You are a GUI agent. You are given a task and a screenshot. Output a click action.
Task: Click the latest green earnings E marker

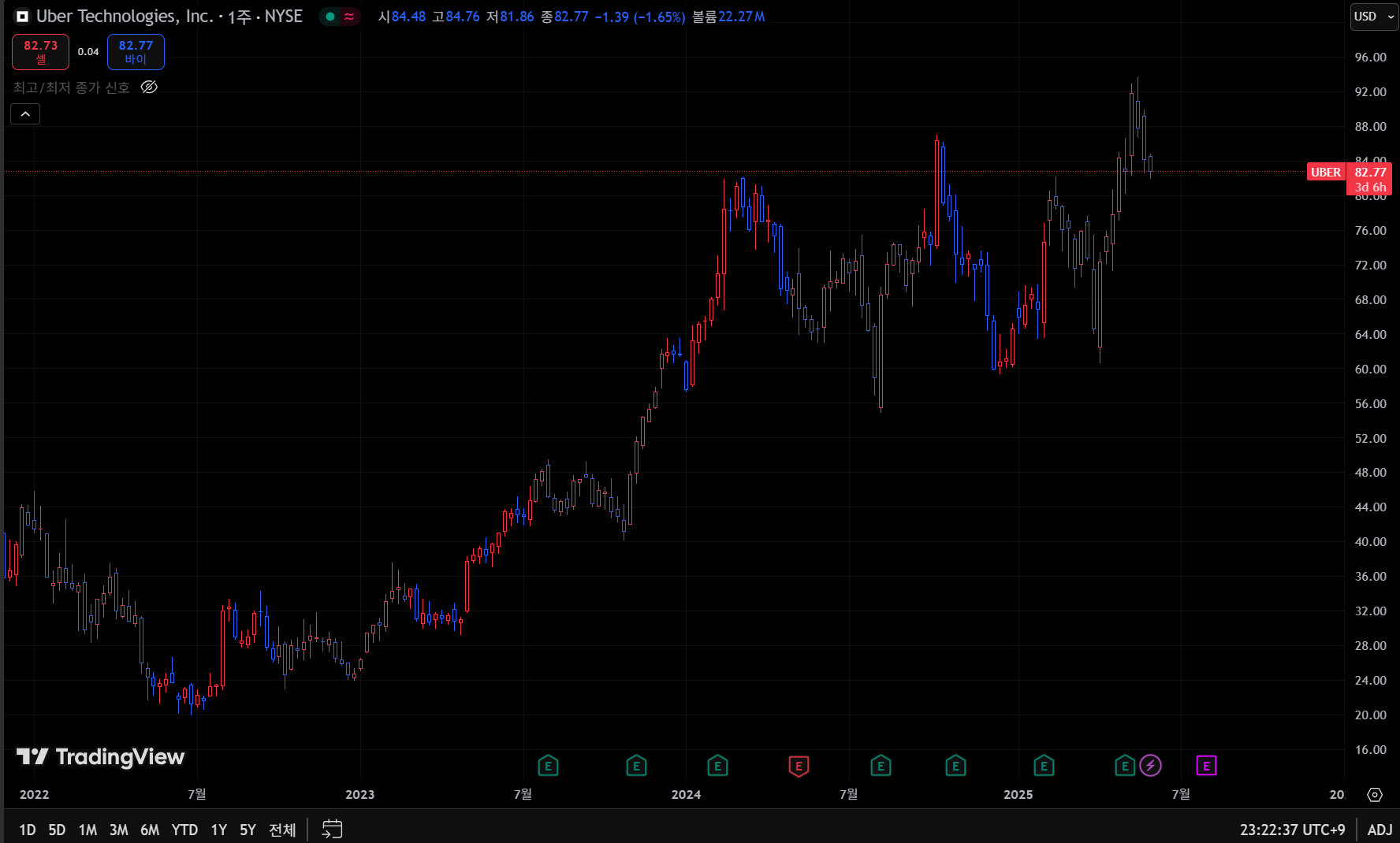tap(1125, 766)
